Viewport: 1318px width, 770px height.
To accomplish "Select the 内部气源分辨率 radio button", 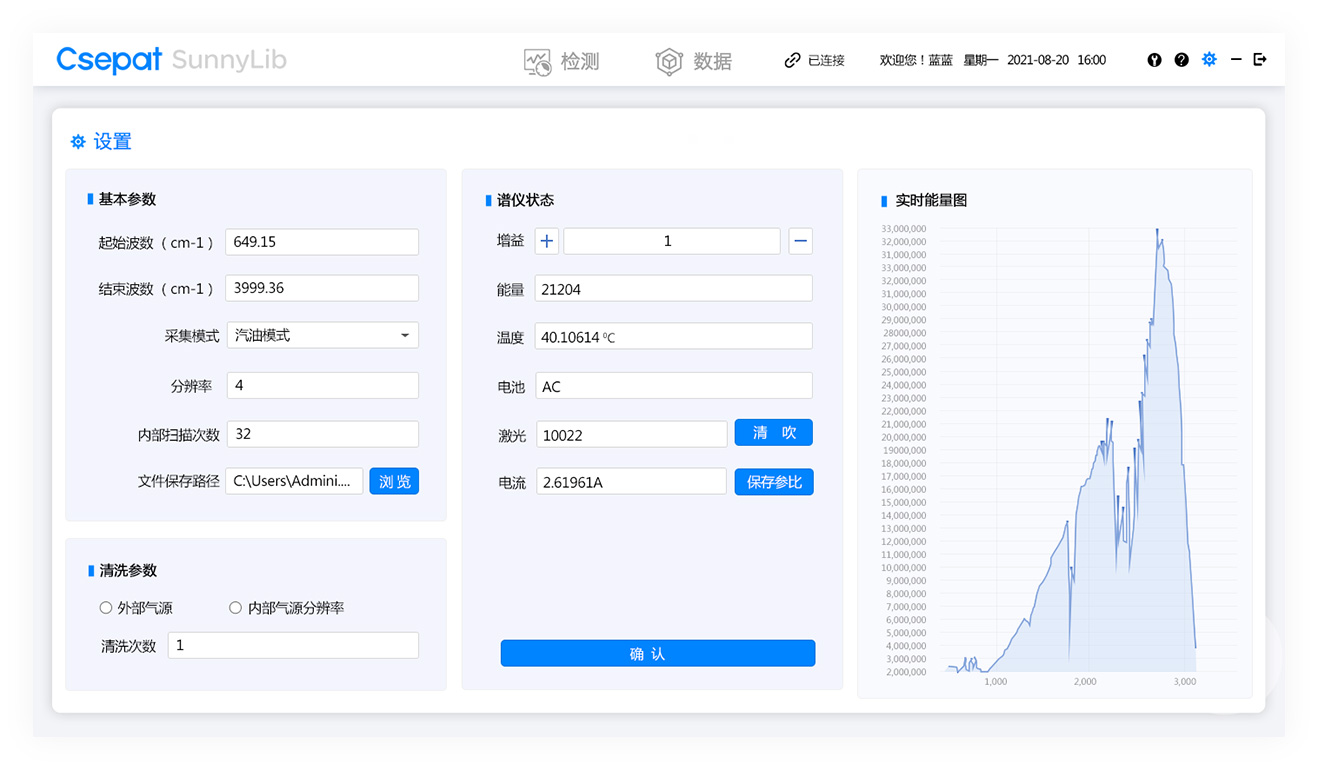I will (x=235, y=607).
